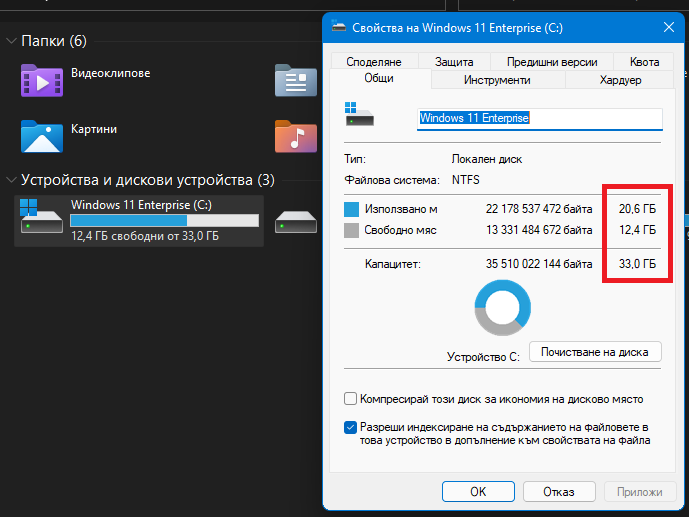Click the 20,6 ГБ used value

click(x=637, y=209)
